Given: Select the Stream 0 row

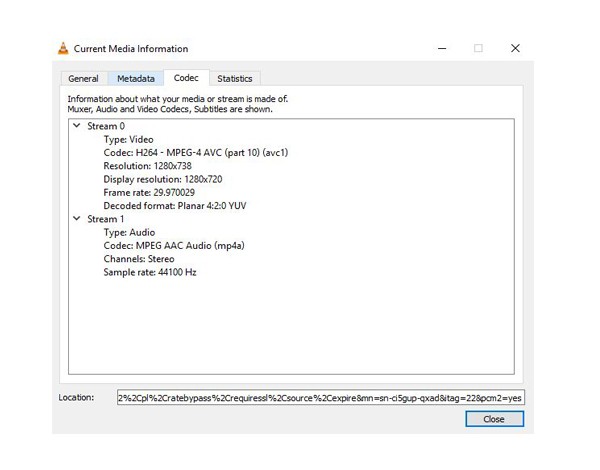Looking at the screenshot, I should tap(106, 127).
